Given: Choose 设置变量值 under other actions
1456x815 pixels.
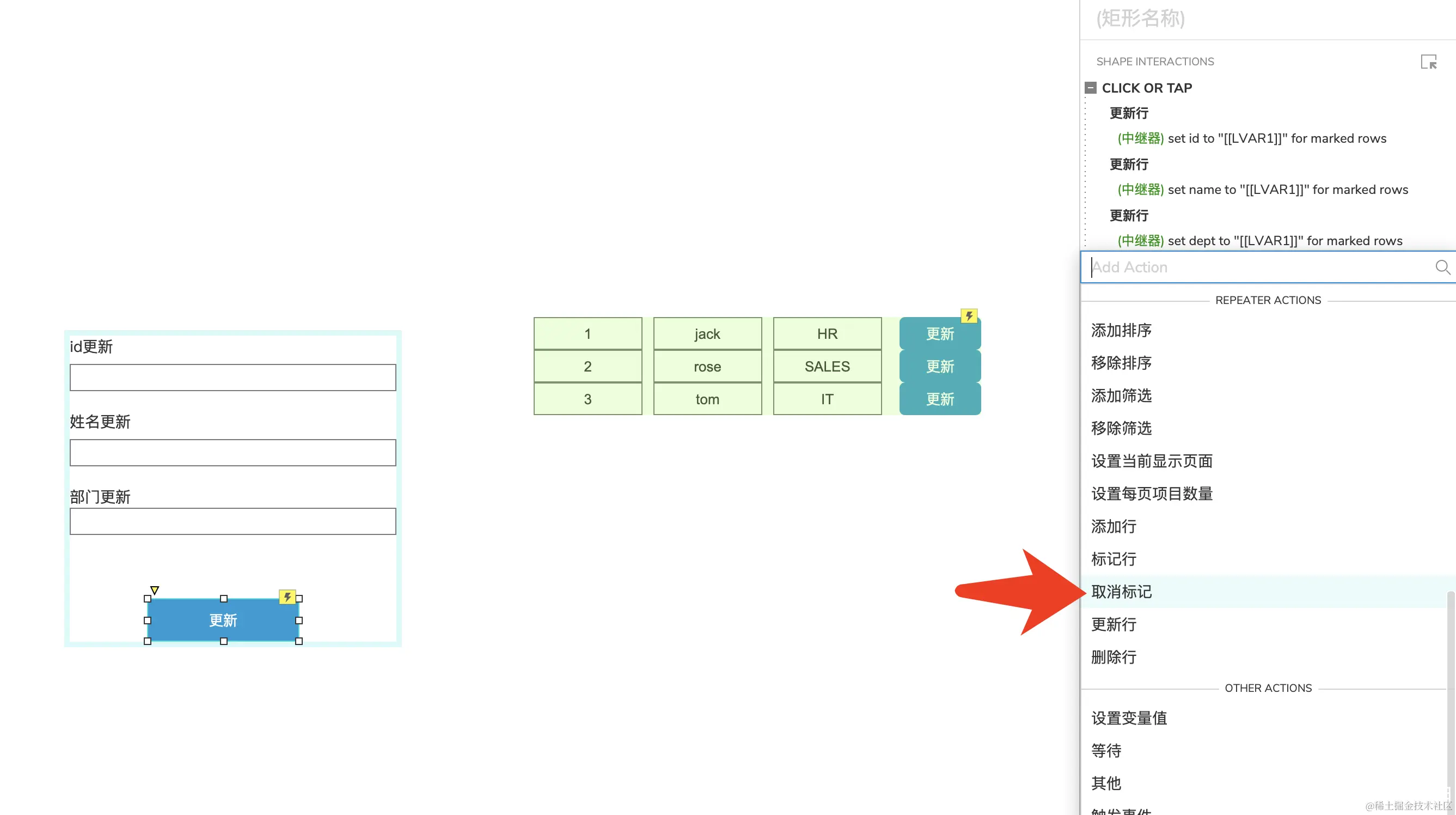Looking at the screenshot, I should click(1129, 718).
